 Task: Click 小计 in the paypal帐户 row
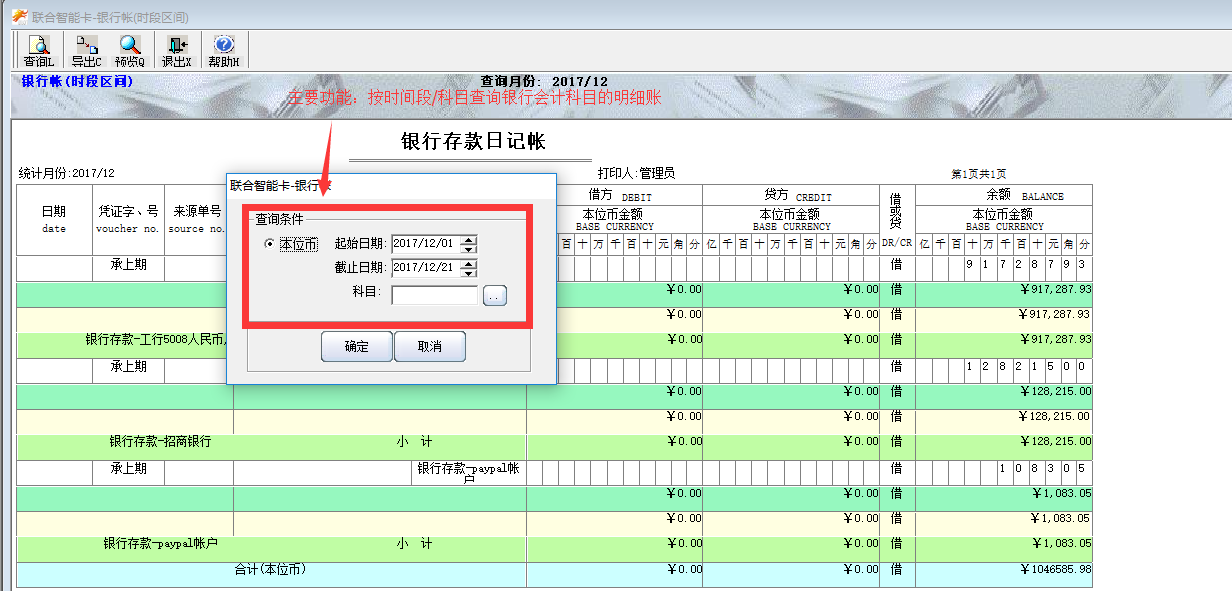click(414, 543)
